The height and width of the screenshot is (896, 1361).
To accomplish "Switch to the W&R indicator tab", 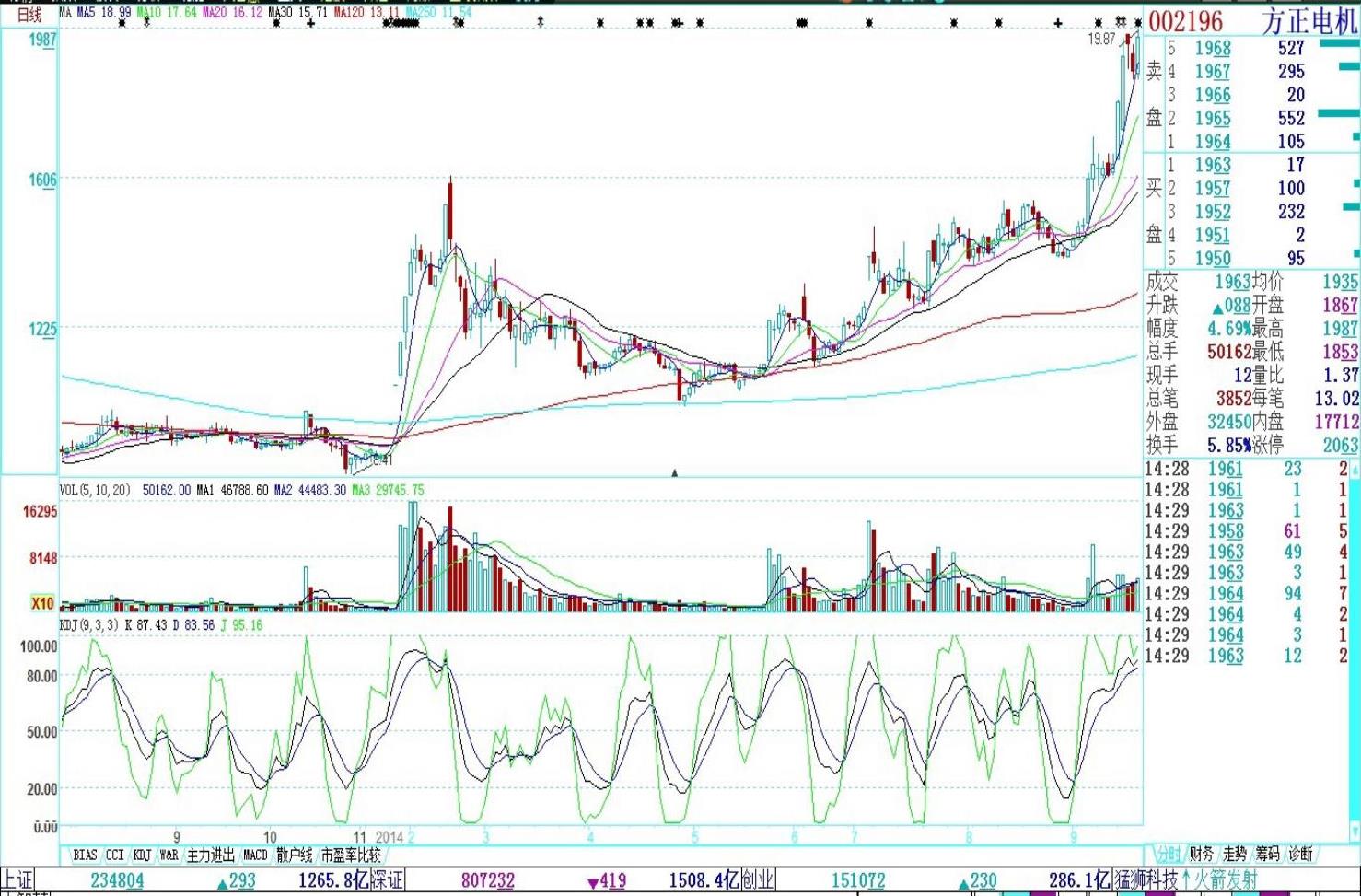I will point(169,855).
